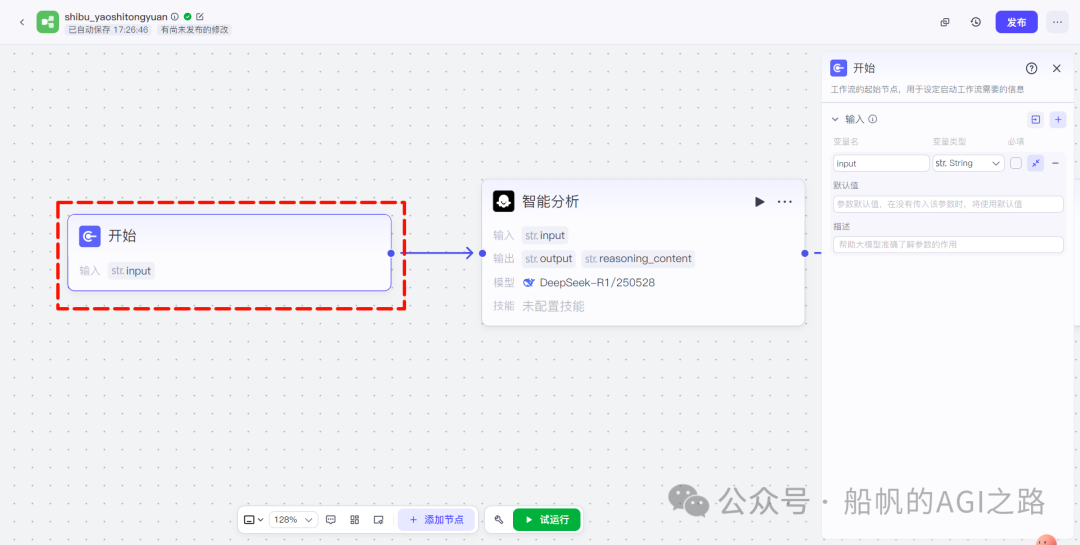
Task: Click the str.reasoning_content tag
Action: click(638, 259)
